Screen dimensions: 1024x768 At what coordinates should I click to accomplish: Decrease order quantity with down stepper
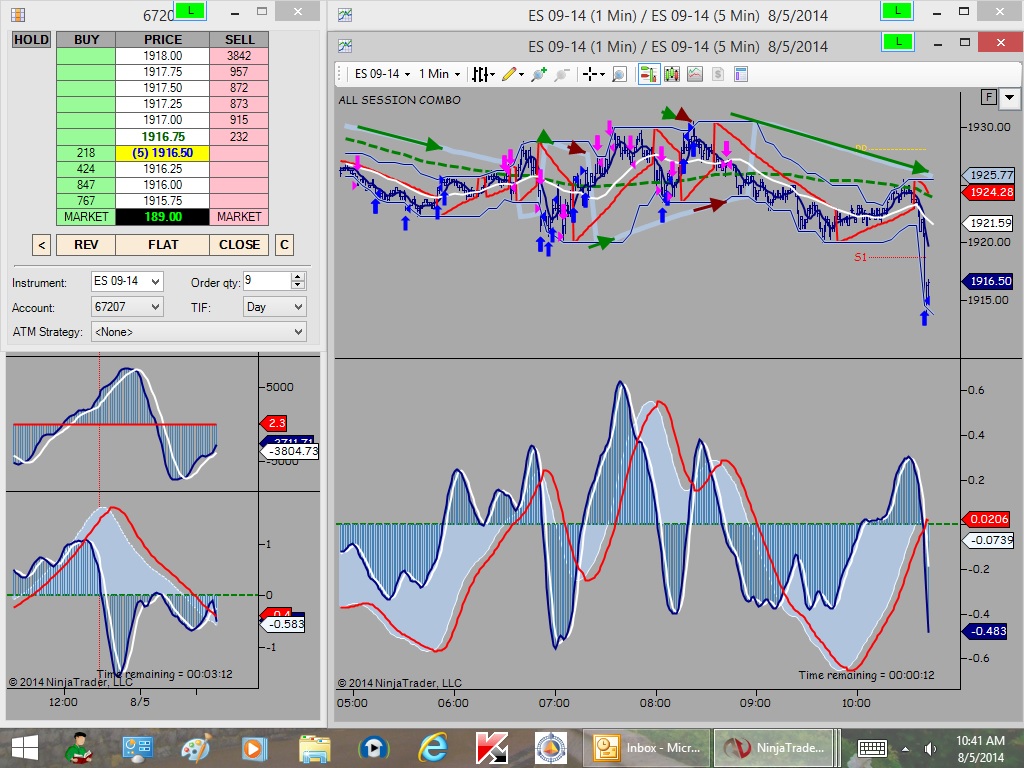tap(298, 285)
